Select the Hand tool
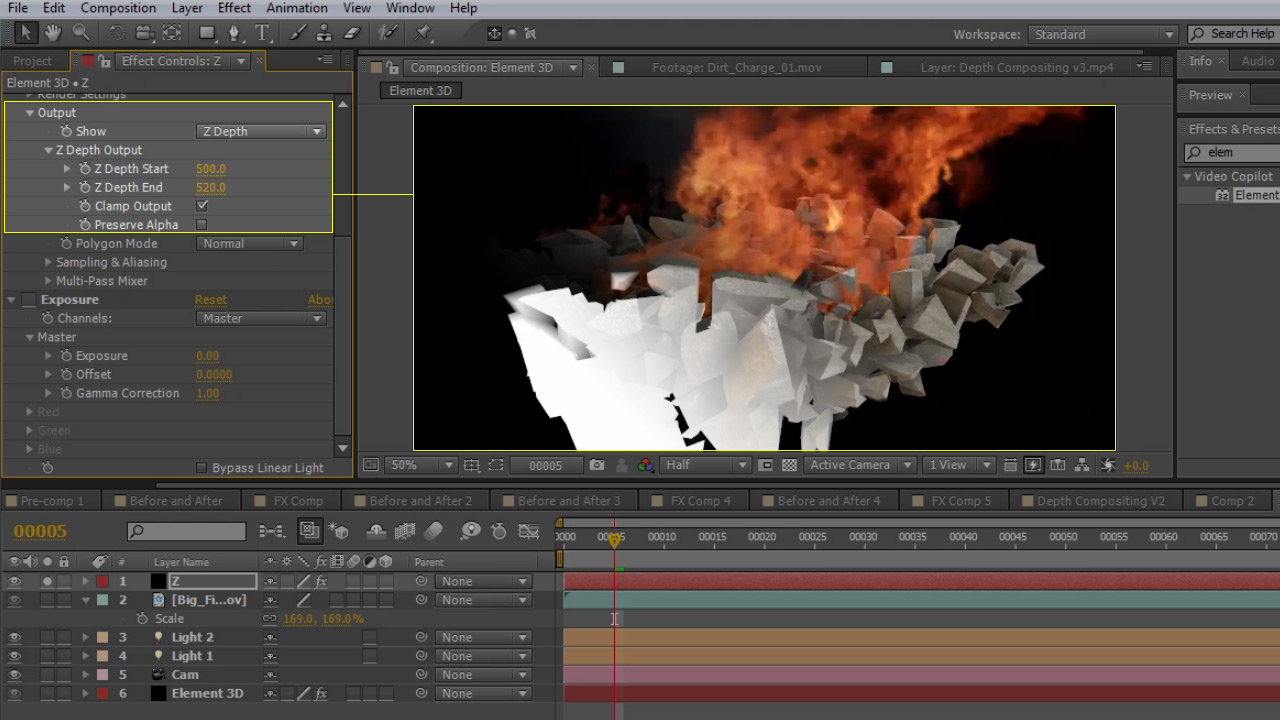Viewport: 1280px width, 720px height. pos(52,33)
